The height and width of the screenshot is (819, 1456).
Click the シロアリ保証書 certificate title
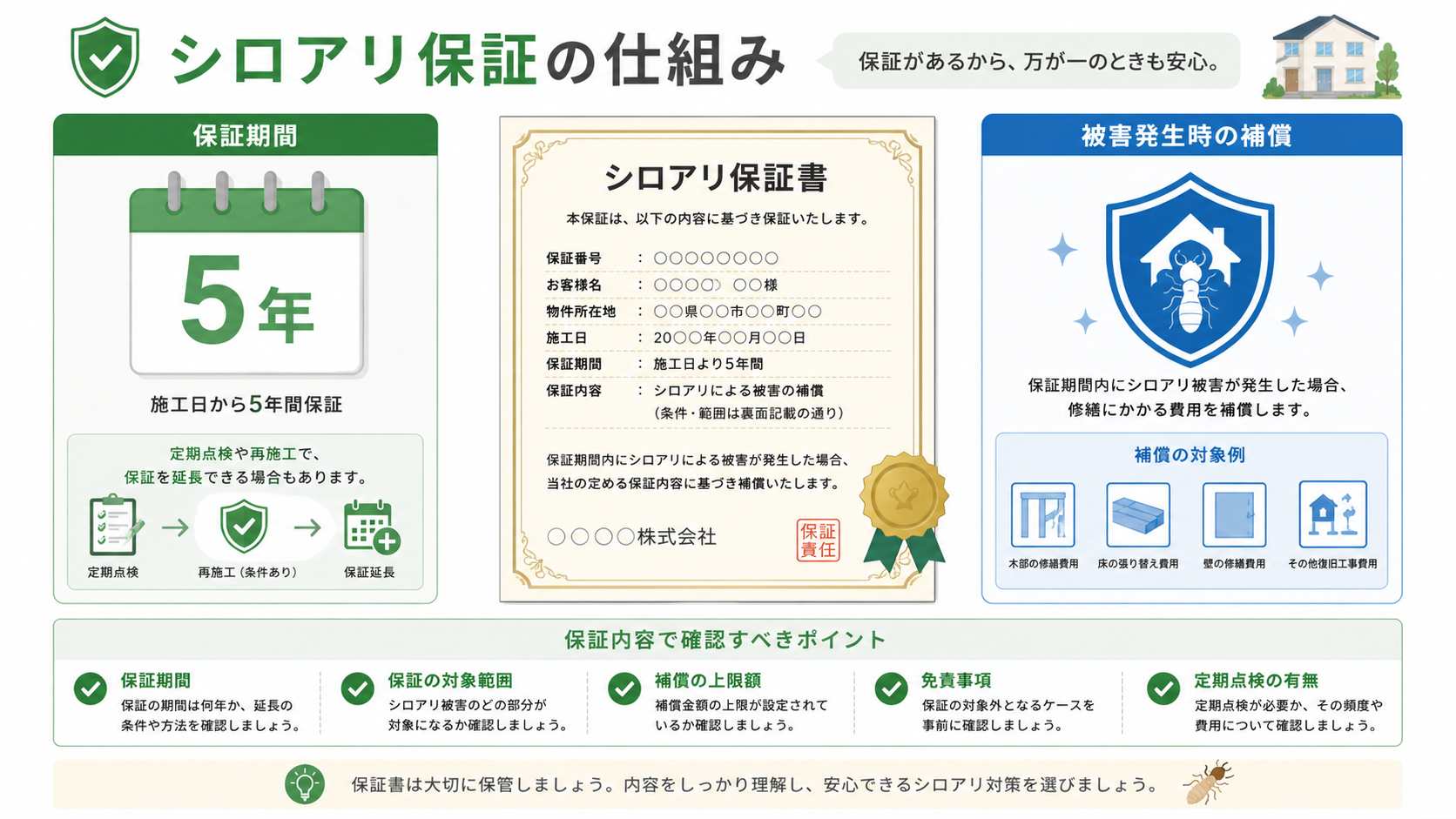point(716,178)
